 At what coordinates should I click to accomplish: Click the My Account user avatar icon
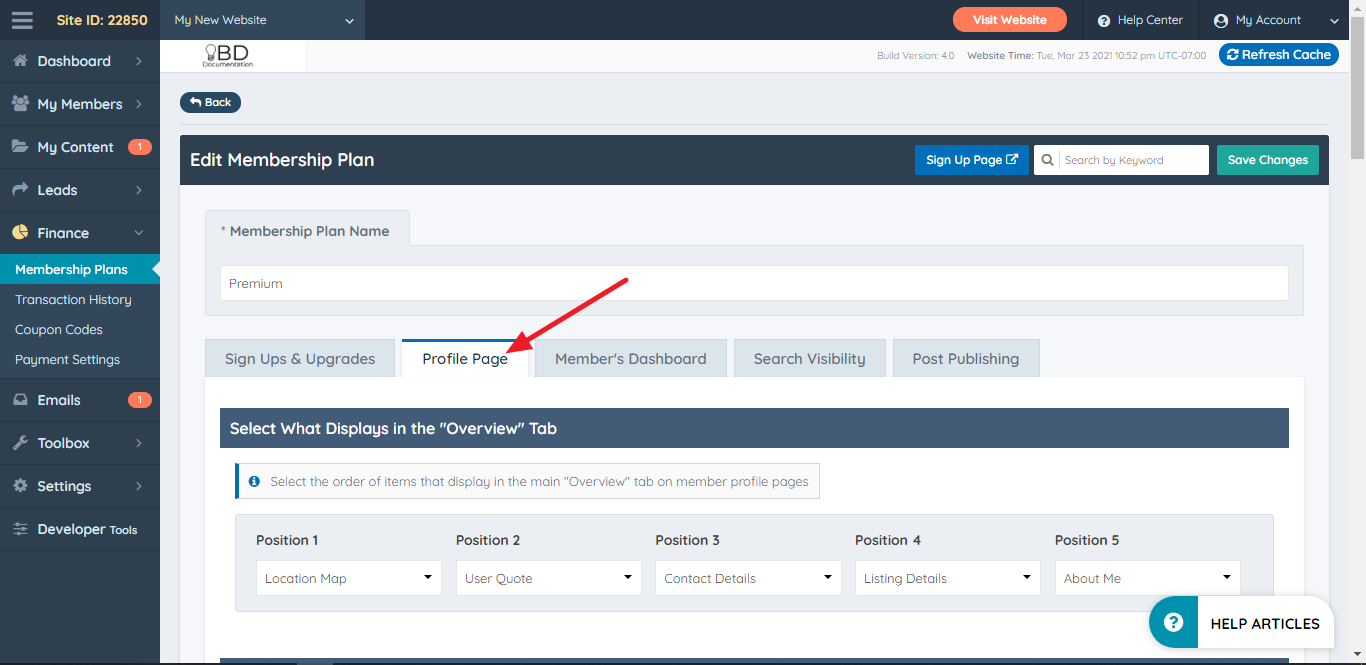(1220, 21)
